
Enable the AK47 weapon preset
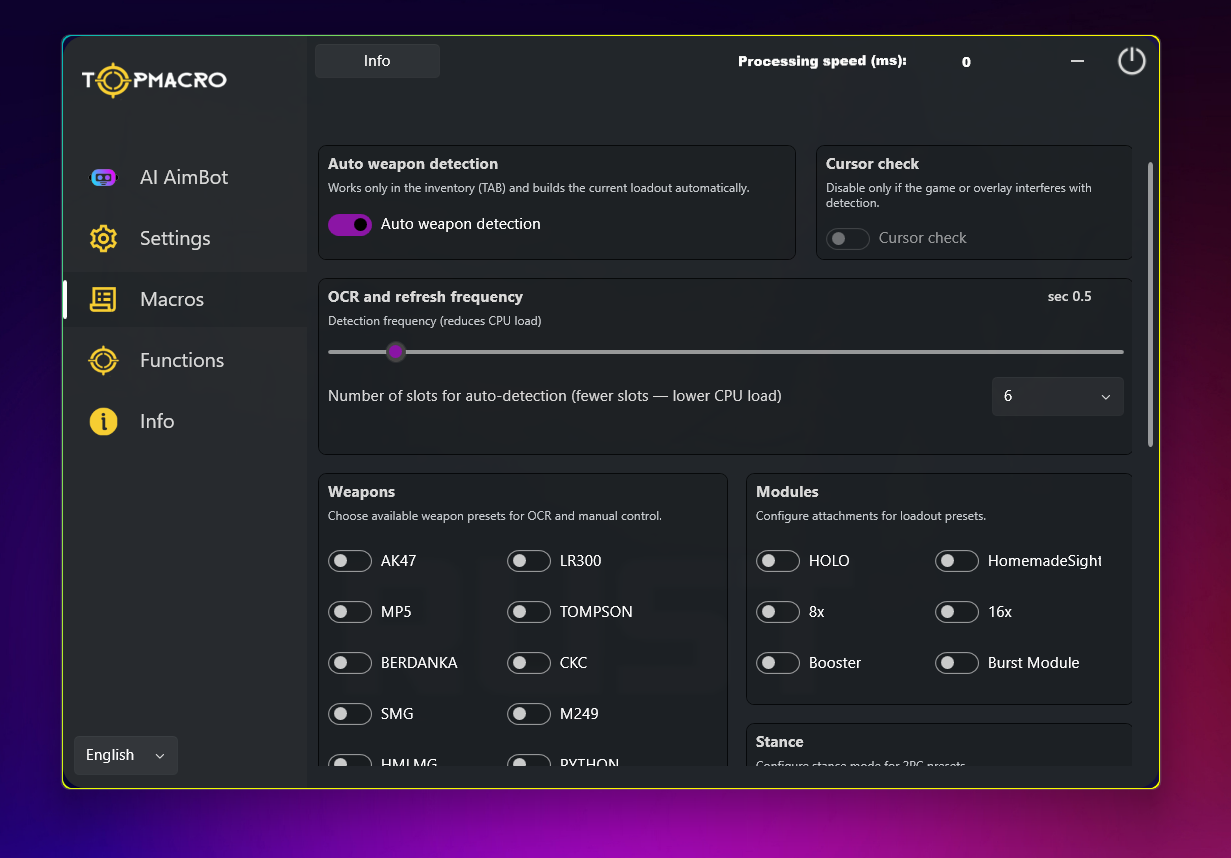pyautogui.click(x=350, y=561)
